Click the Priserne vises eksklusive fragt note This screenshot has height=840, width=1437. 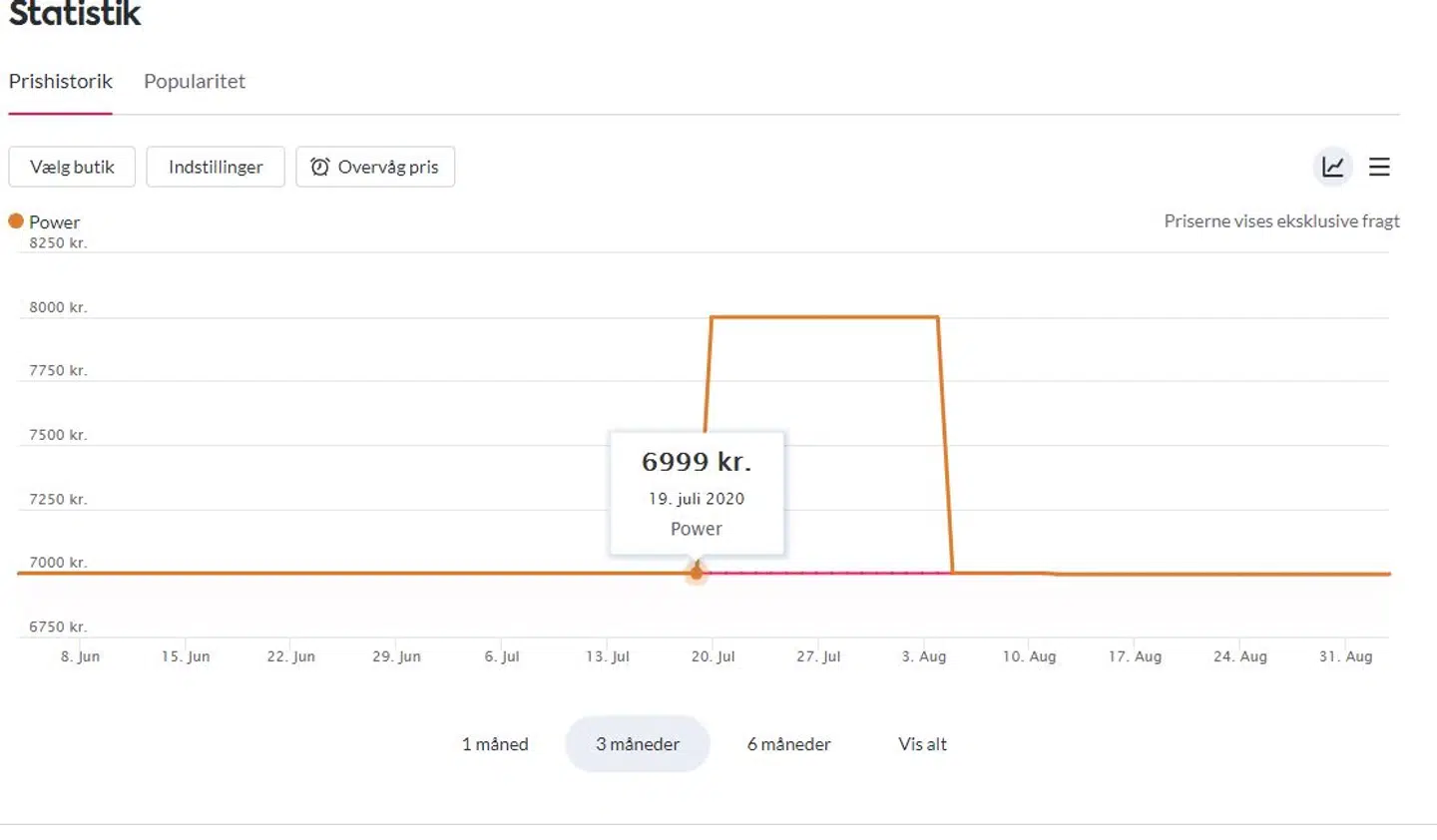[x=1281, y=221]
